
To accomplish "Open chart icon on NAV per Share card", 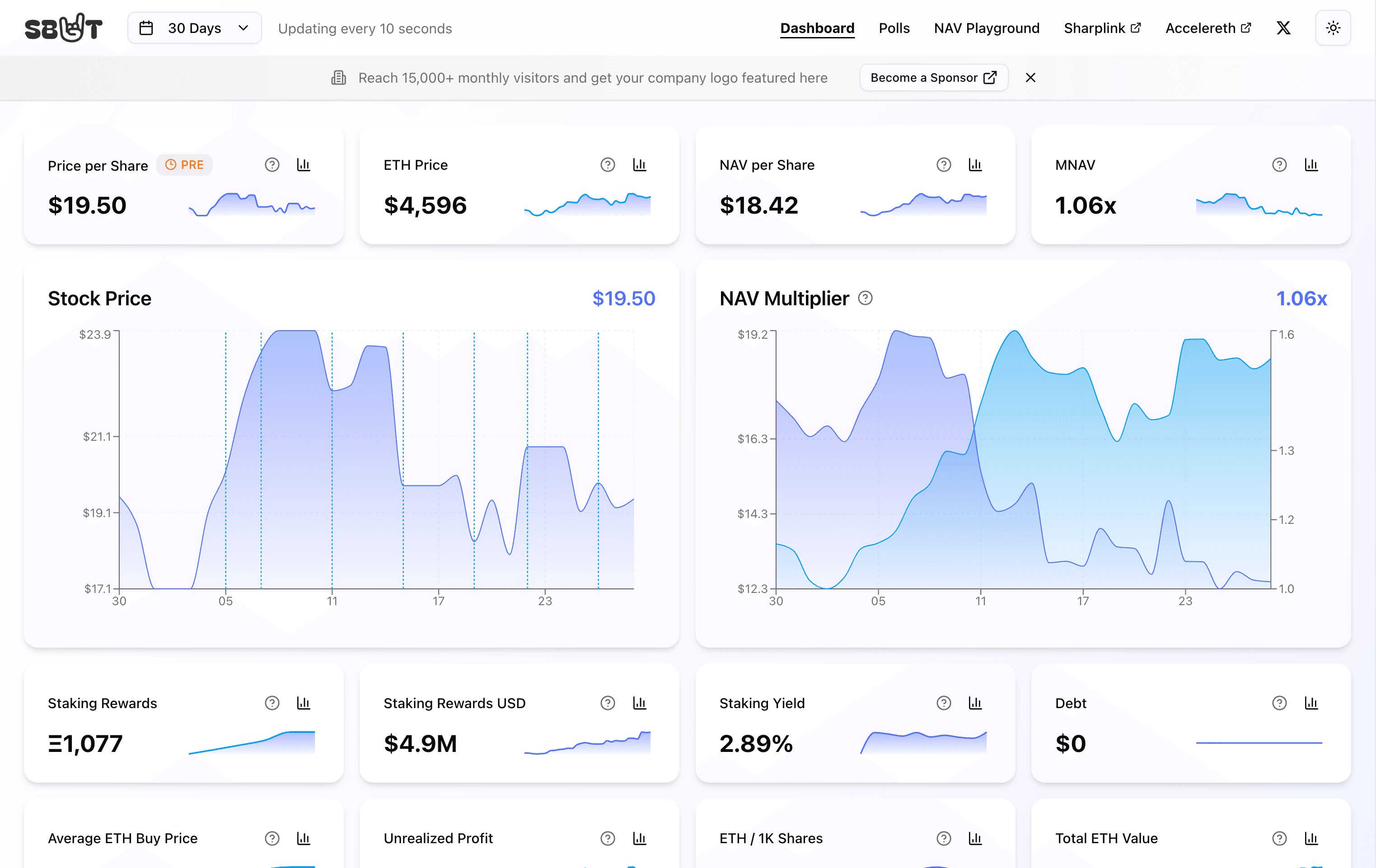I will pos(975,165).
